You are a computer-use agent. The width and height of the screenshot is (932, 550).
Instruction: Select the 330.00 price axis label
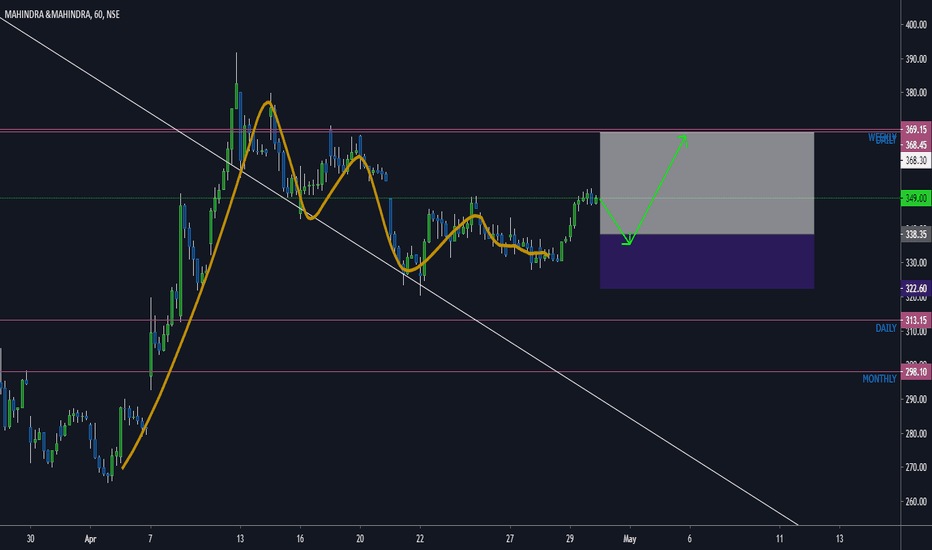tap(916, 263)
